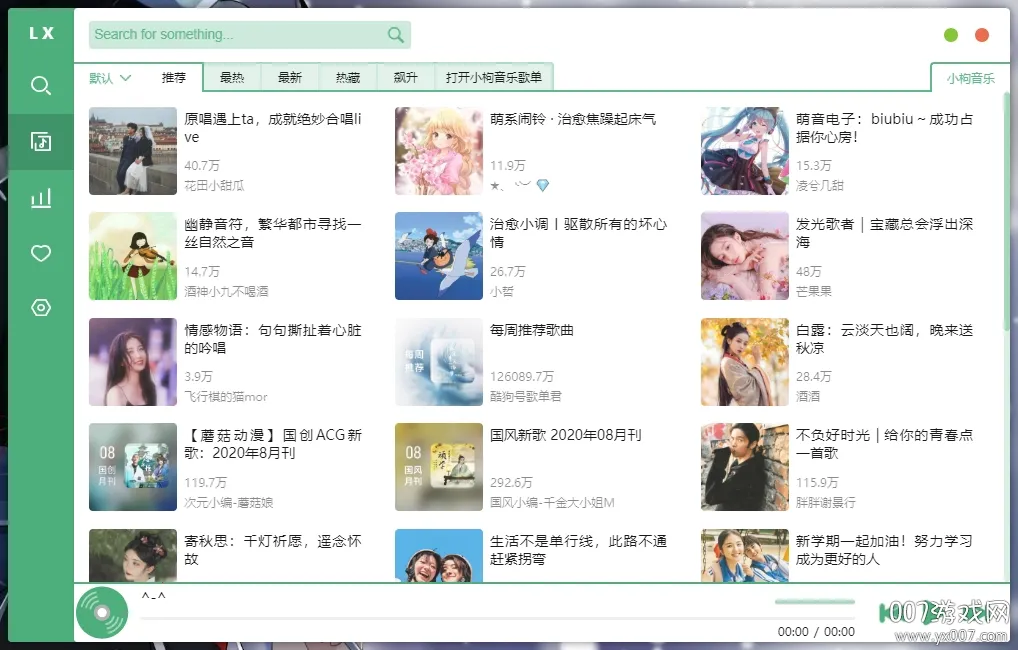Screen dimensions: 1018x650
Task: Switch to the 最新 tab
Action: pyautogui.click(x=289, y=77)
